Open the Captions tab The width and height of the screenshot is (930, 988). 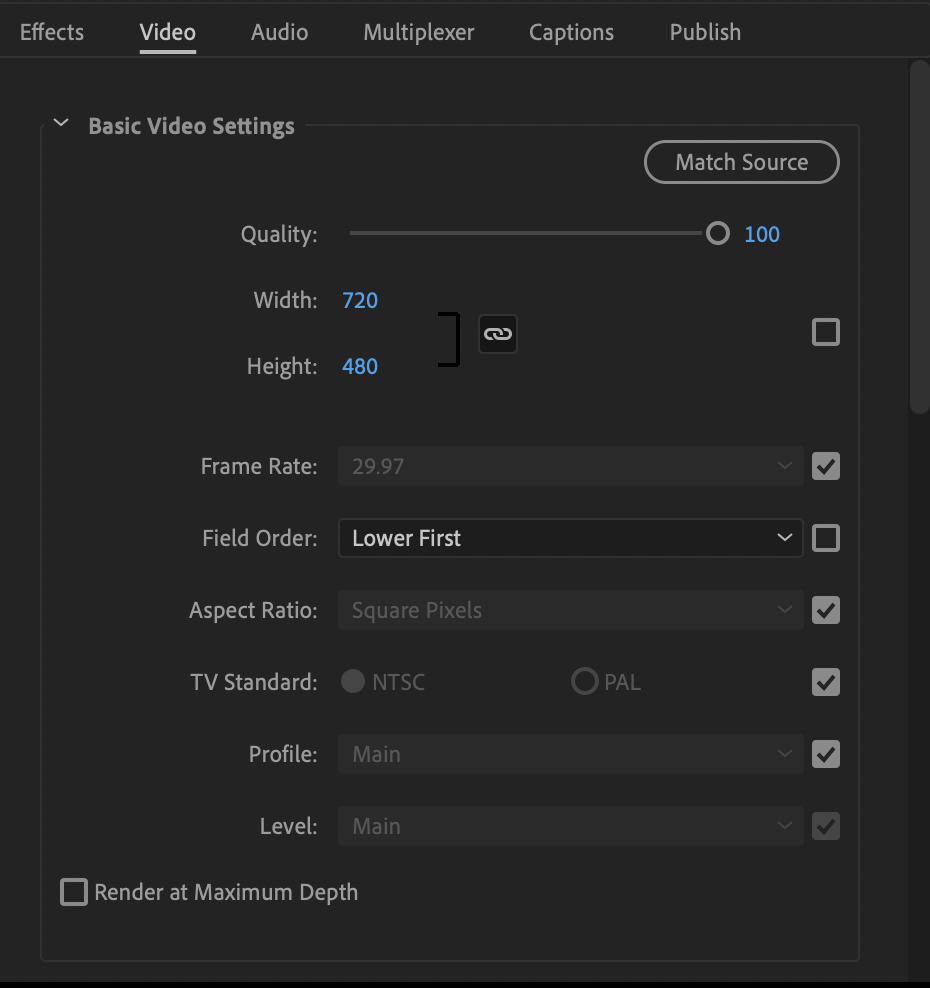[x=571, y=32]
